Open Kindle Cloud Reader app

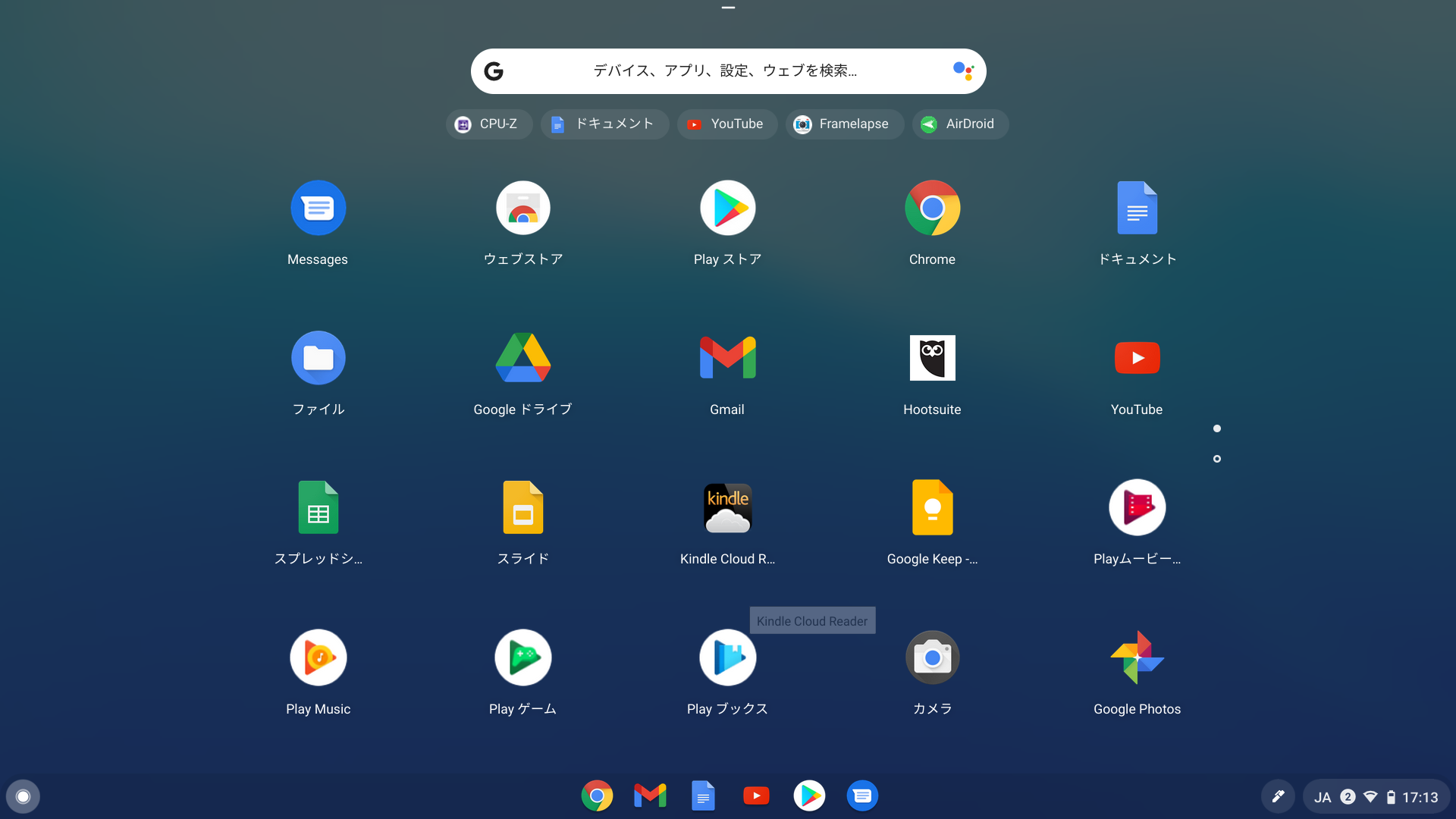pos(727,508)
